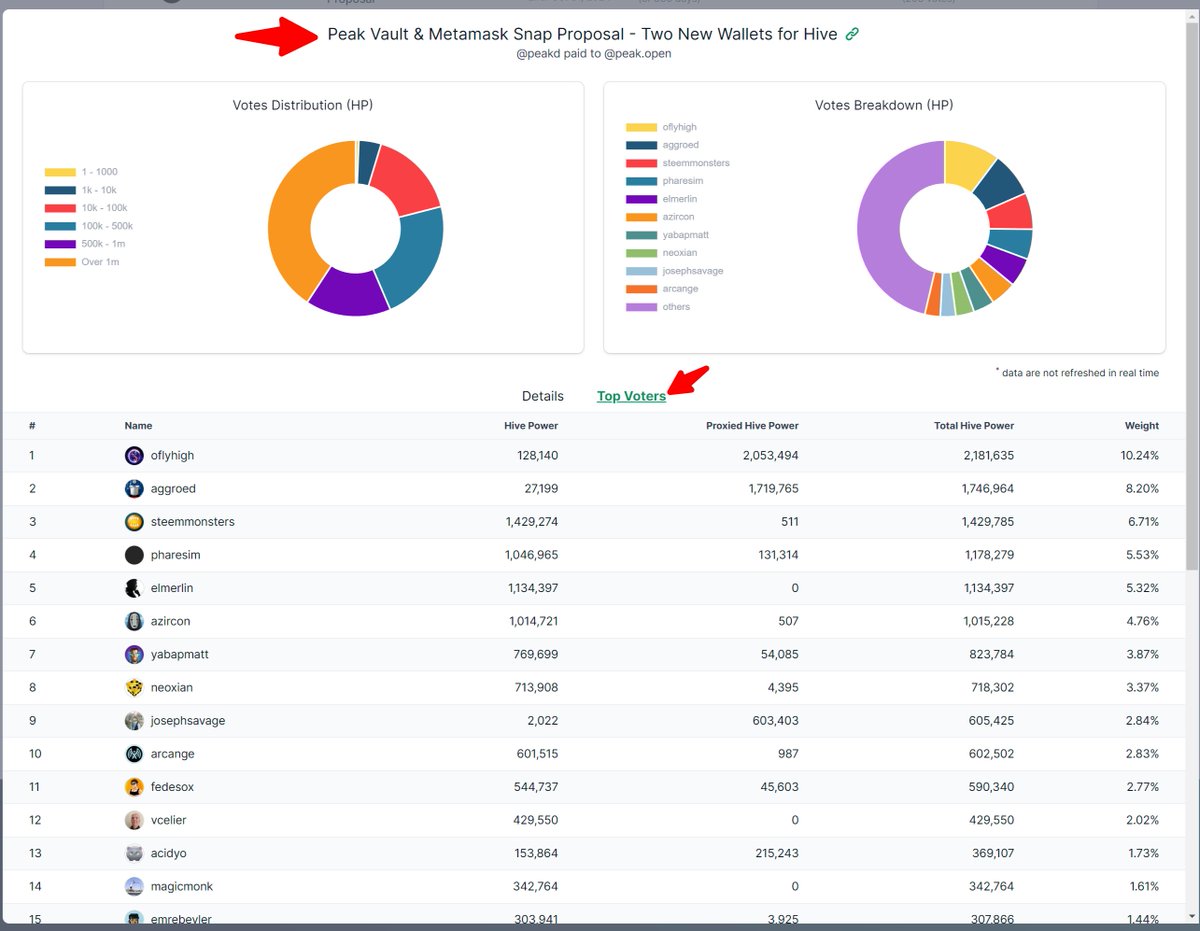This screenshot has width=1200, height=931.
Task: Switch to the Details tab
Action: pyautogui.click(x=543, y=396)
